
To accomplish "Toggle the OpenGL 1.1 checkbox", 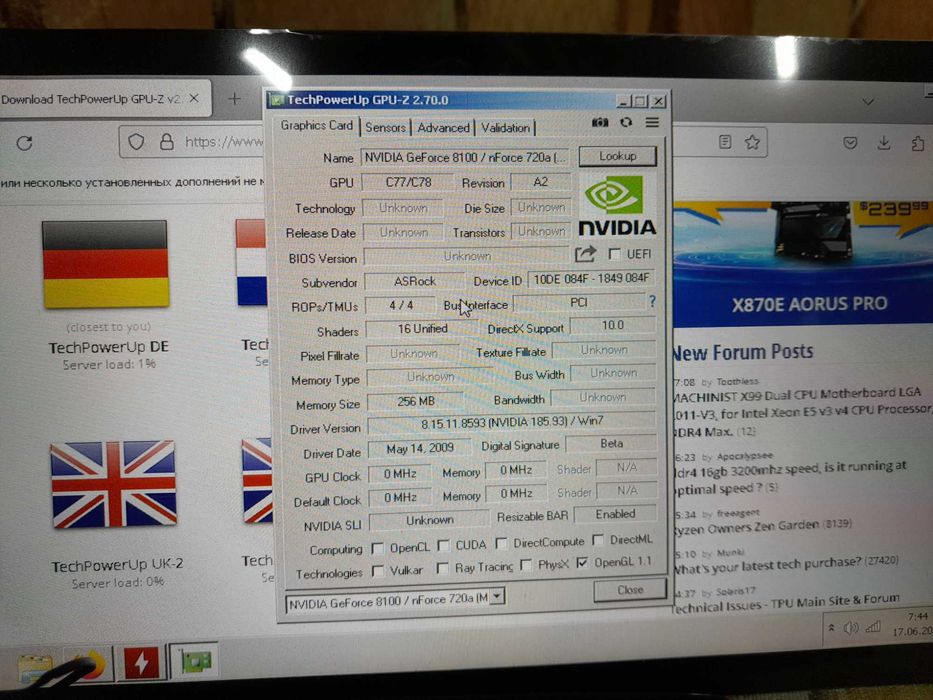I will [582, 562].
